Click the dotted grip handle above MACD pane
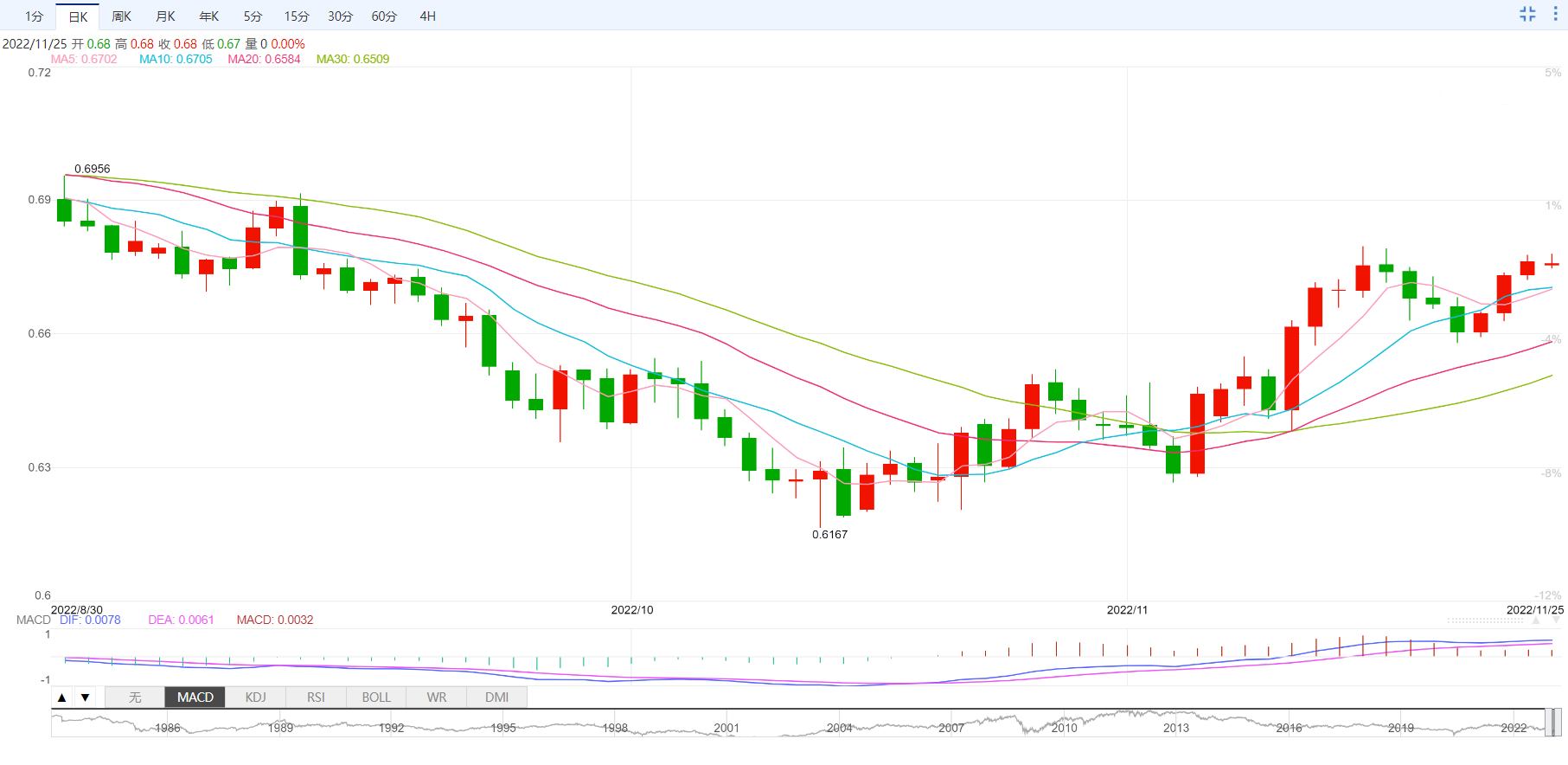 pos(1485,620)
